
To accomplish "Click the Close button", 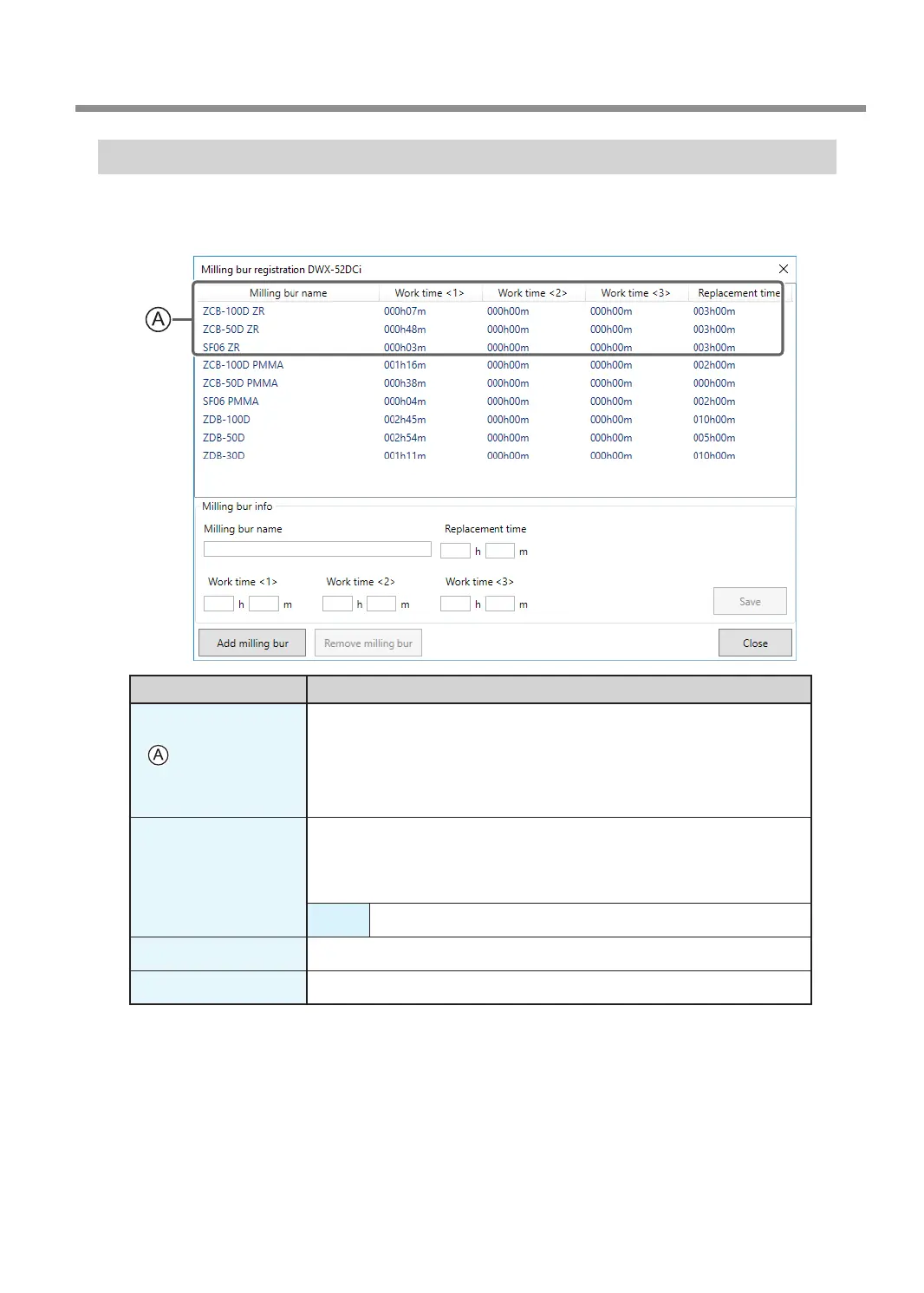I will point(755,643).
